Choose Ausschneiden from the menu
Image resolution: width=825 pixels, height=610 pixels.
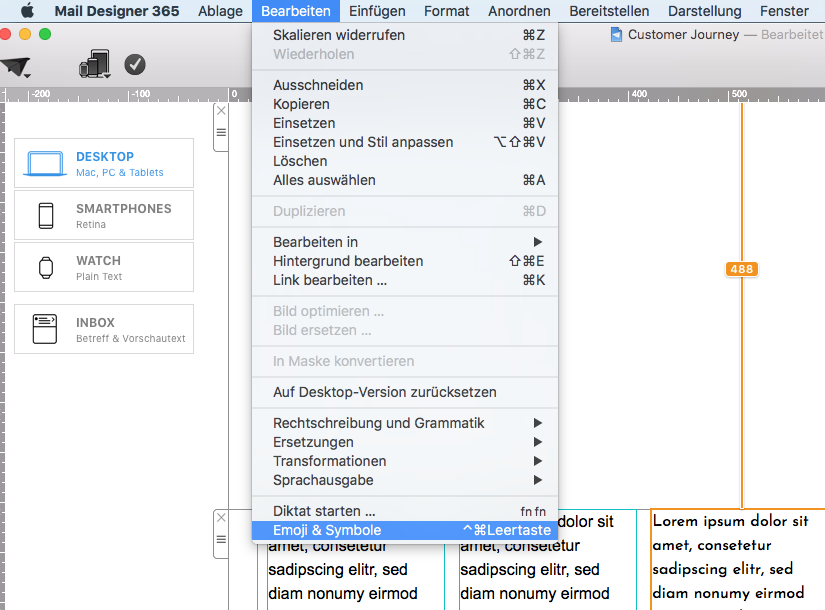(405, 85)
